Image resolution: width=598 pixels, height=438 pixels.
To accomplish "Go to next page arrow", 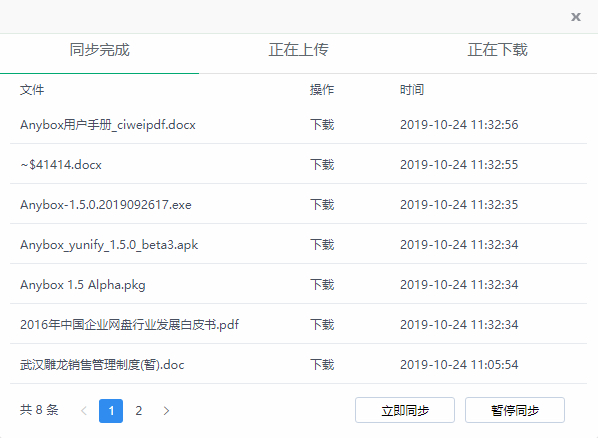I will (x=166, y=411).
